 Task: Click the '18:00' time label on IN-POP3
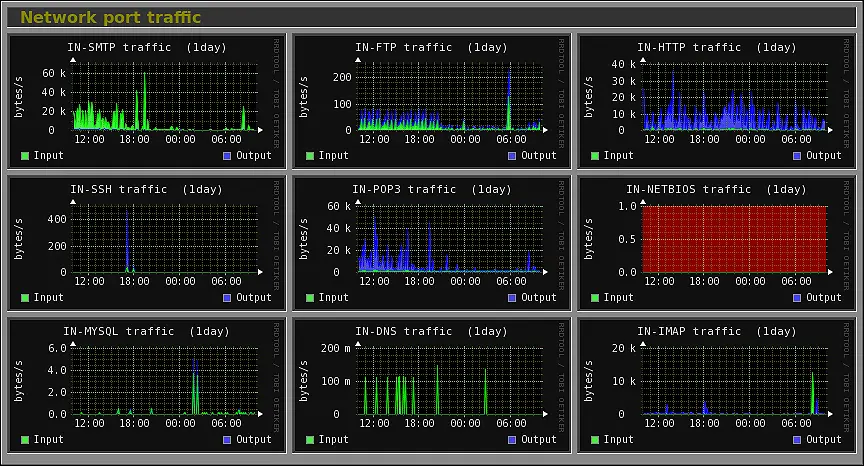419,281
